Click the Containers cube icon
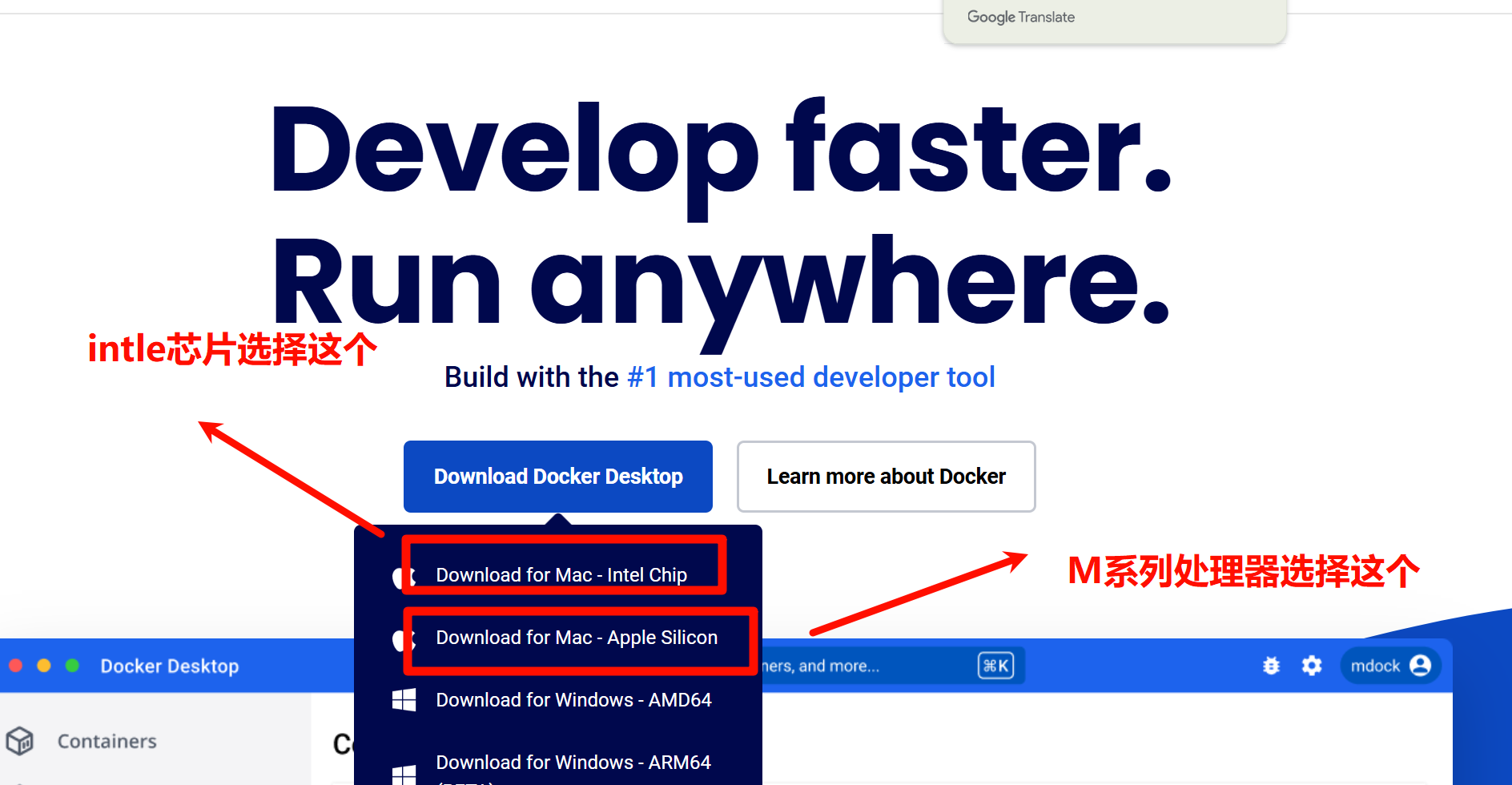This screenshot has width=1512, height=785. (20, 741)
